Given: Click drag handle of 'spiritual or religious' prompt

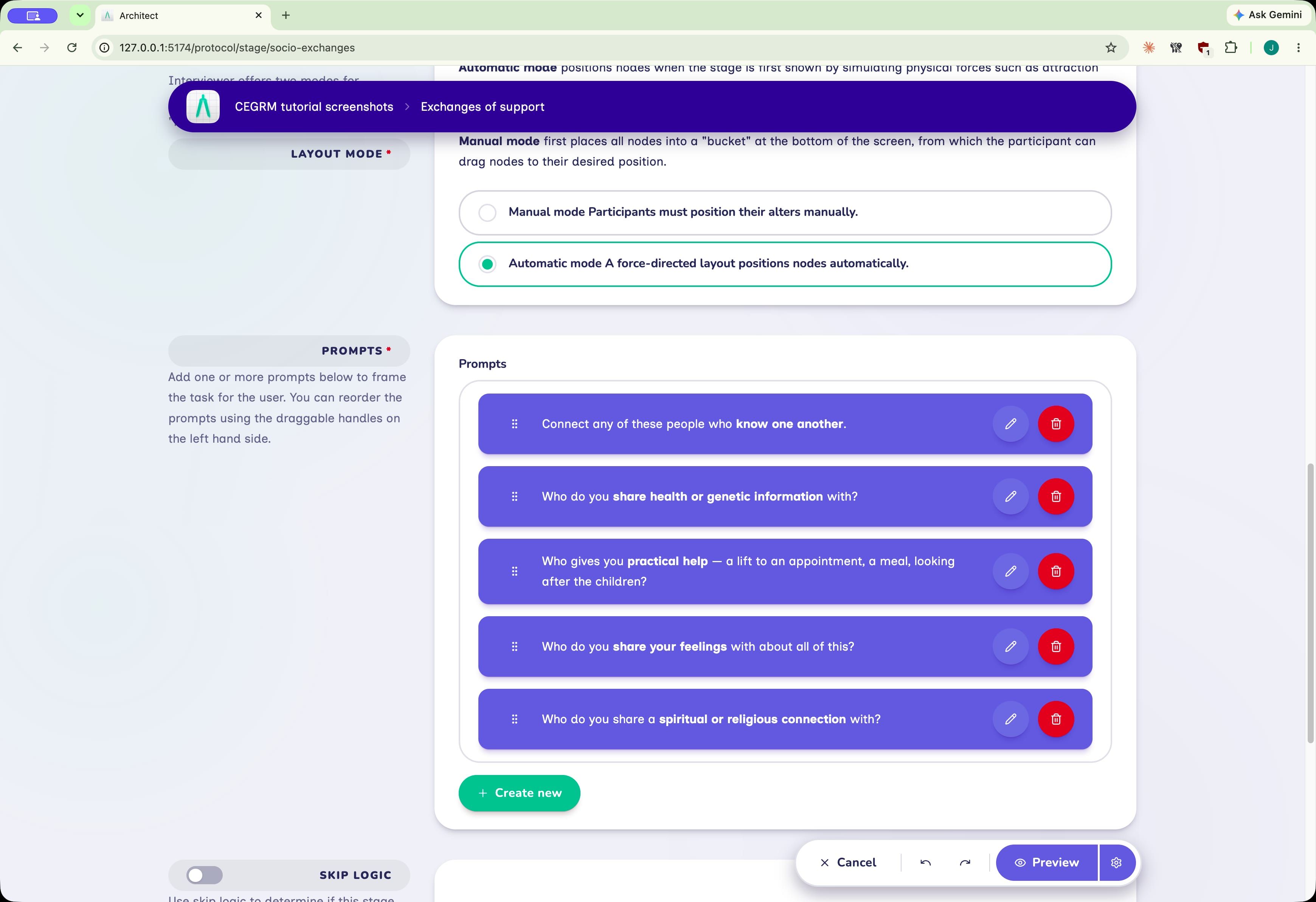Looking at the screenshot, I should [514, 719].
